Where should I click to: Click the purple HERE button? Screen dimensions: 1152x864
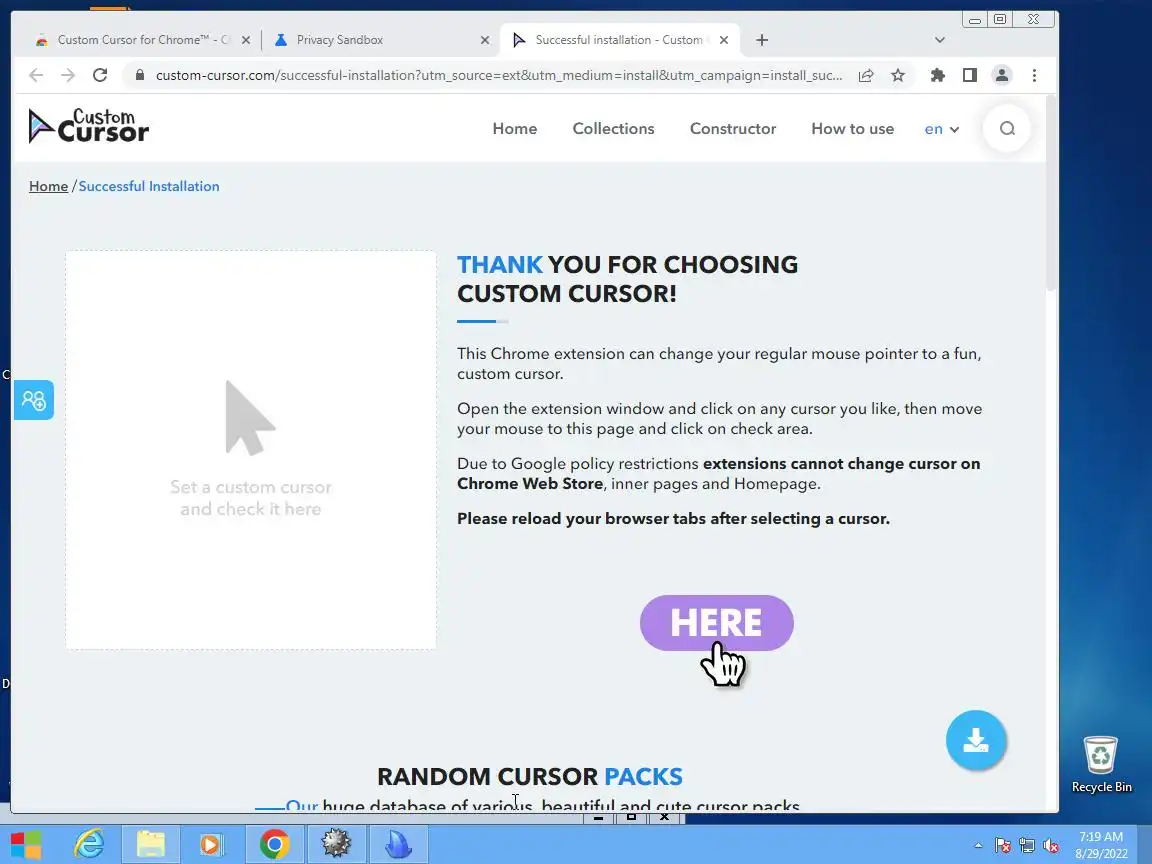click(716, 622)
